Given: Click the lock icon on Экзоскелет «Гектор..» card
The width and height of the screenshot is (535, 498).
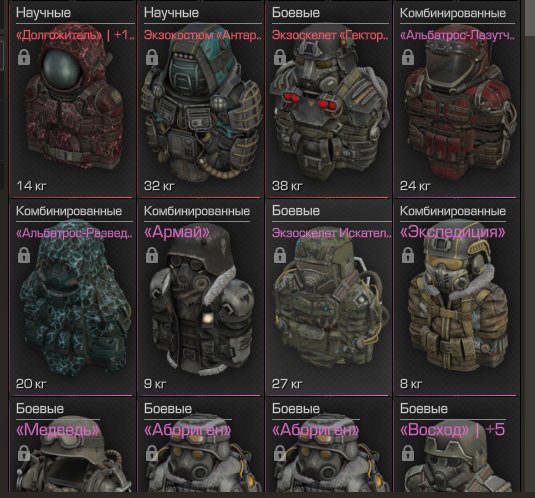Looking at the screenshot, I should pyautogui.click(x=280, y=57).
